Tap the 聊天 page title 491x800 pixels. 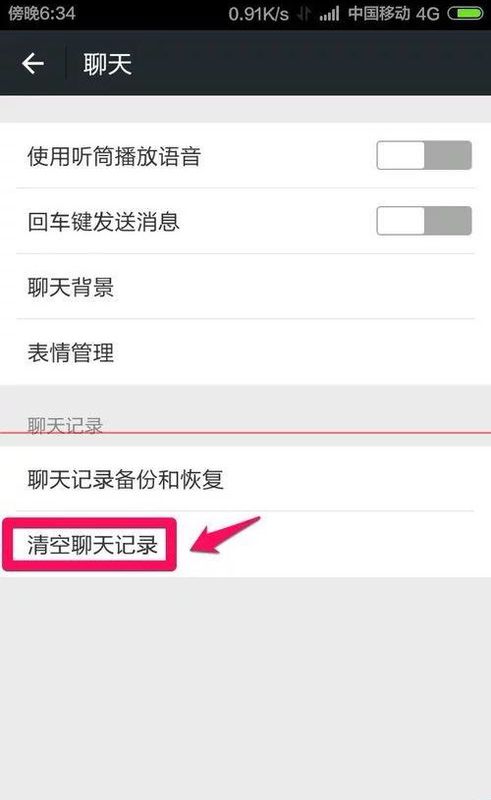click(x=107, y=64)
